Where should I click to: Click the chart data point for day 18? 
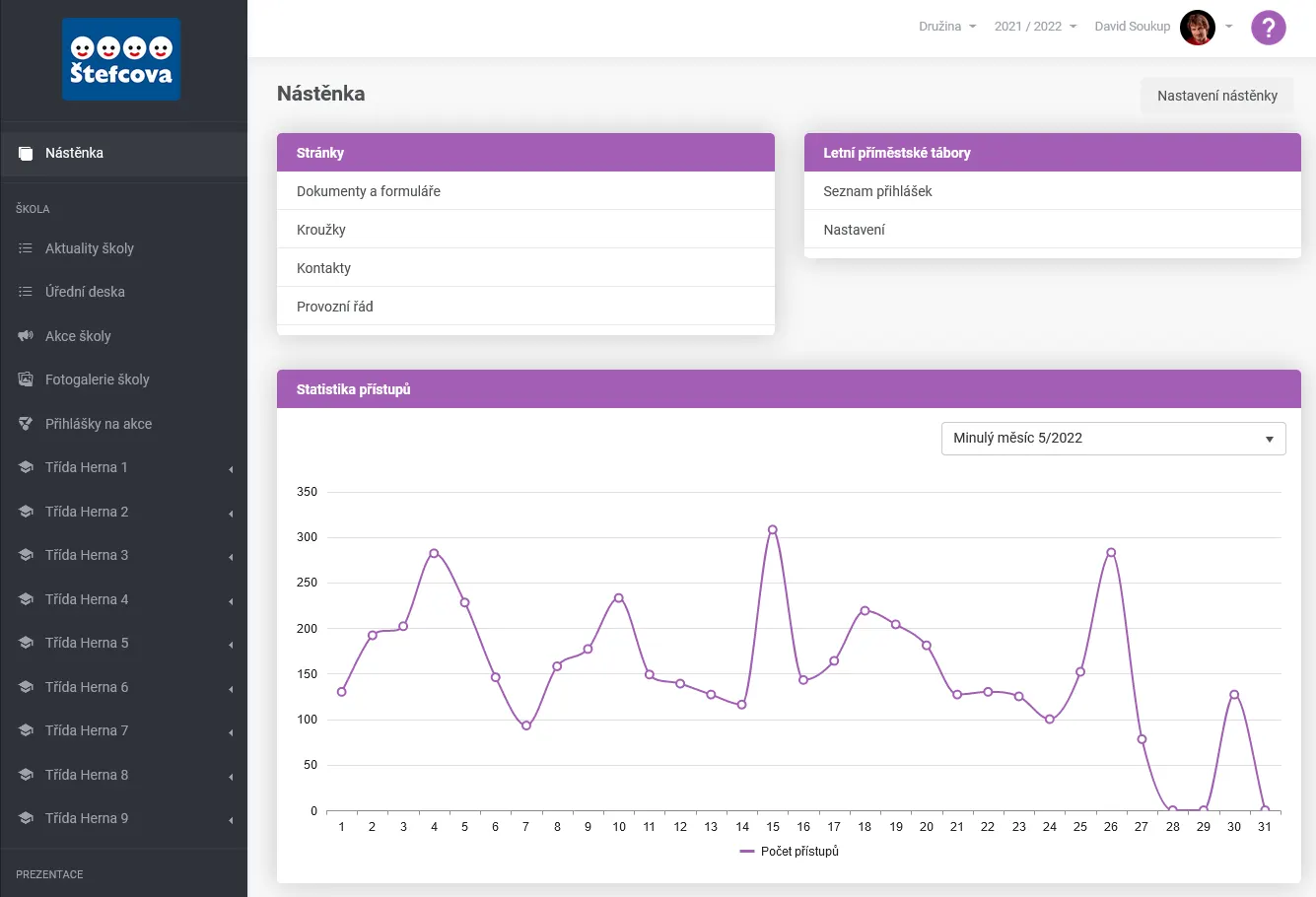tap(865, 610)
